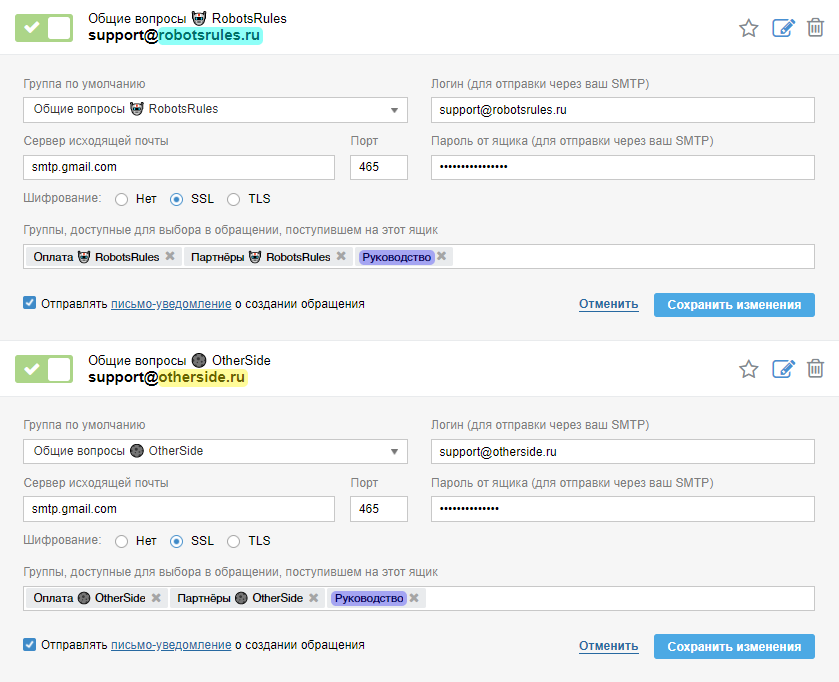
Task: Uncheck notification email checkbox for otherside.ru
Action: pyautogui.click(x=30, y=645)
